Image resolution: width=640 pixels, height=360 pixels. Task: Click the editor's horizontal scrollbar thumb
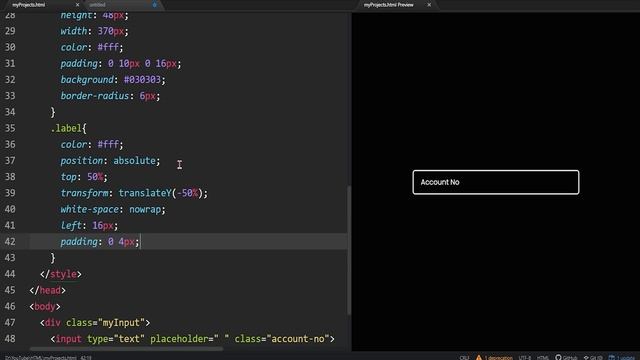pos(127,349)
